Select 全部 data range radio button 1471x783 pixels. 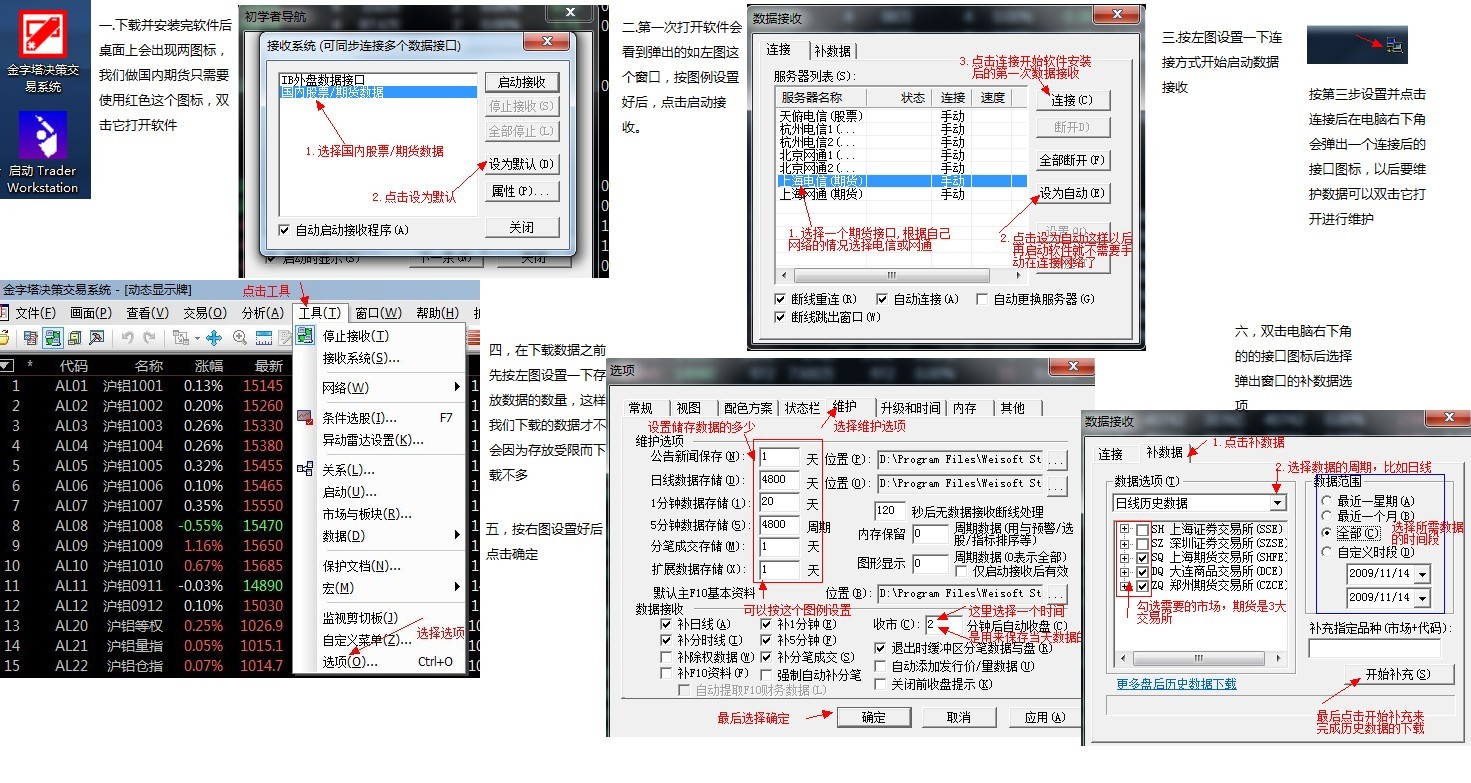click(x=1328, y=534)
